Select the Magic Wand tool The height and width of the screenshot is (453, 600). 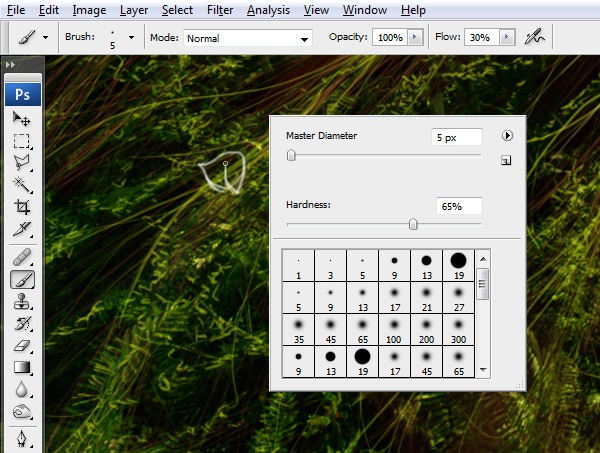tap(22, 185)
